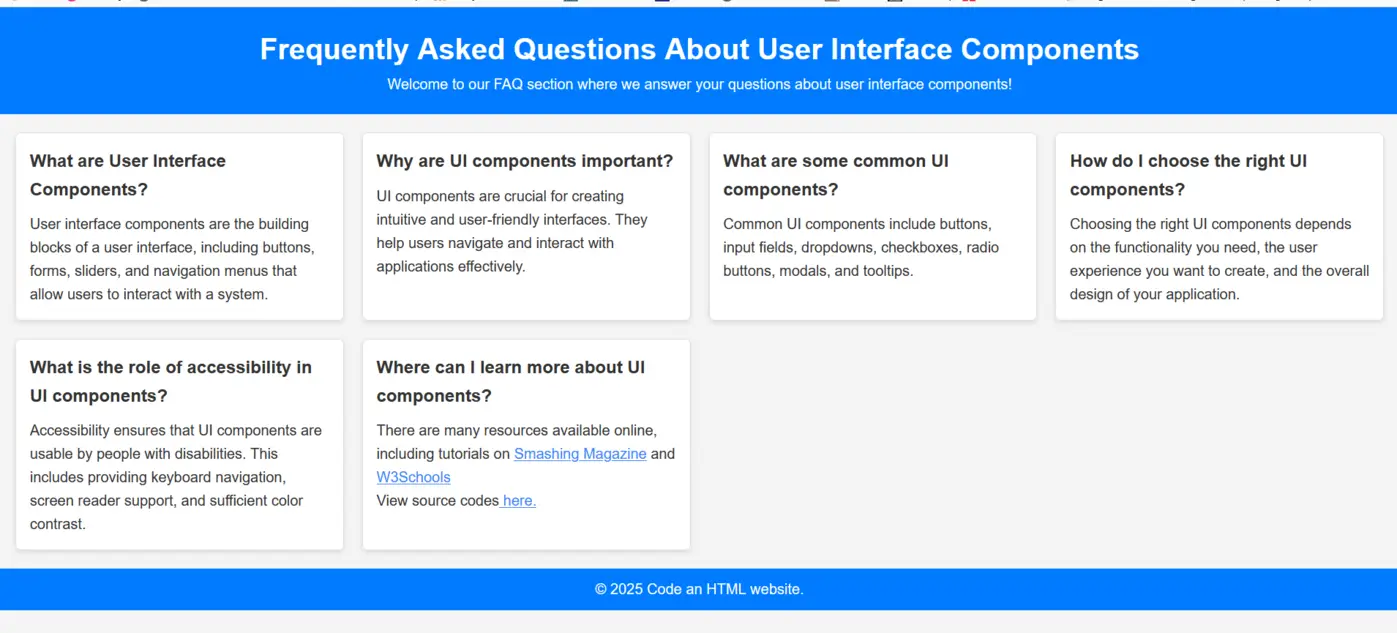Click the paragraph about keyboard navigation and contrast
The image size is (1397, 633).
click(x=176, y=477)
